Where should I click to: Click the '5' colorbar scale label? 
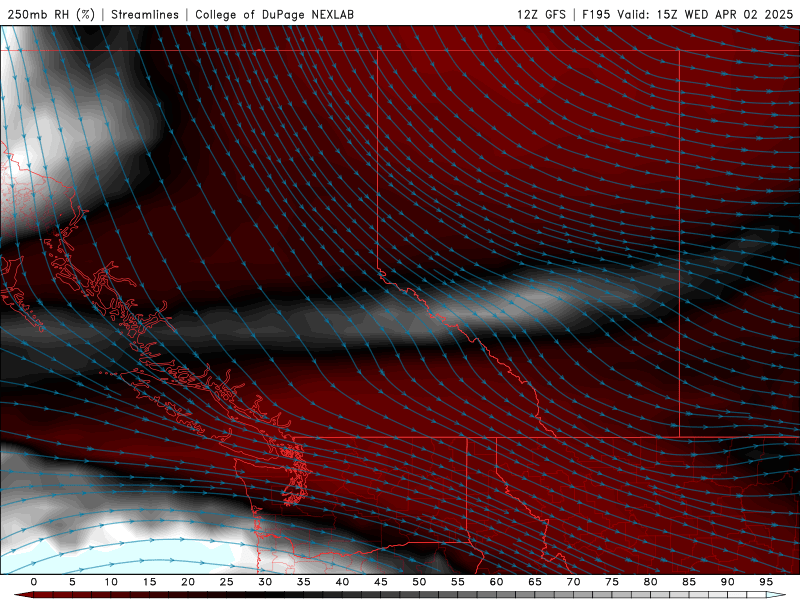point(72,582)
